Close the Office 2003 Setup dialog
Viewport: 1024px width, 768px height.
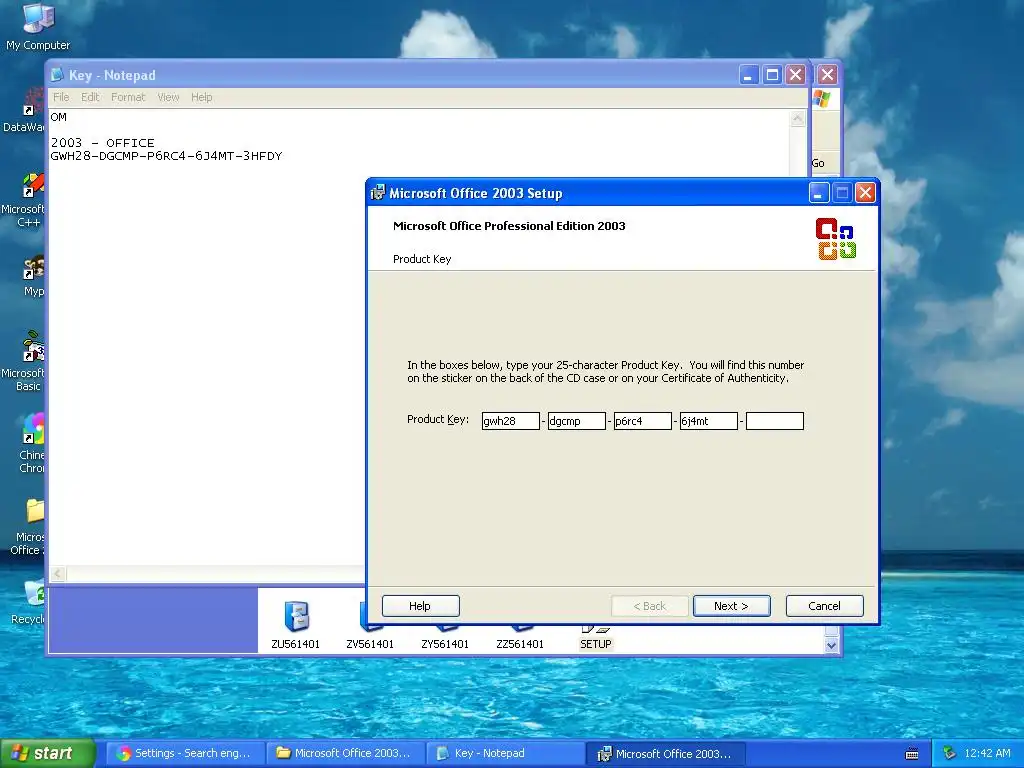point(865,193)
